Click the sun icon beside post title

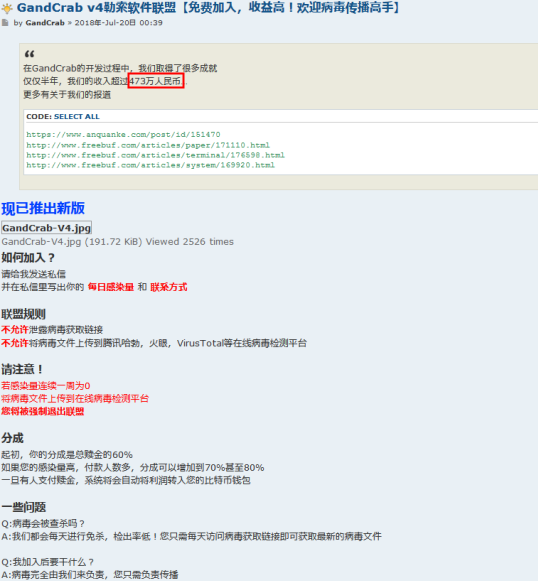pos(7,8)
